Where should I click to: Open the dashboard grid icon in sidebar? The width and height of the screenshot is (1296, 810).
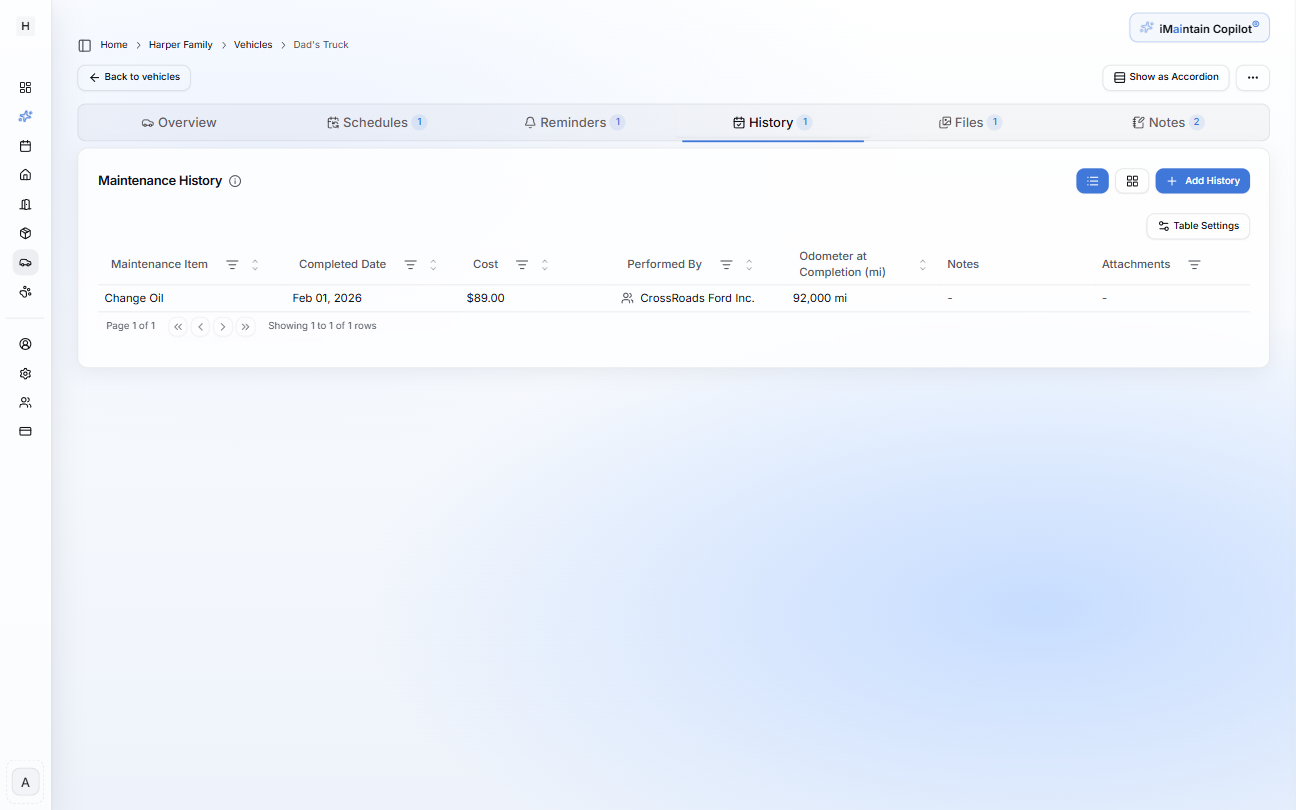(25, 87)
